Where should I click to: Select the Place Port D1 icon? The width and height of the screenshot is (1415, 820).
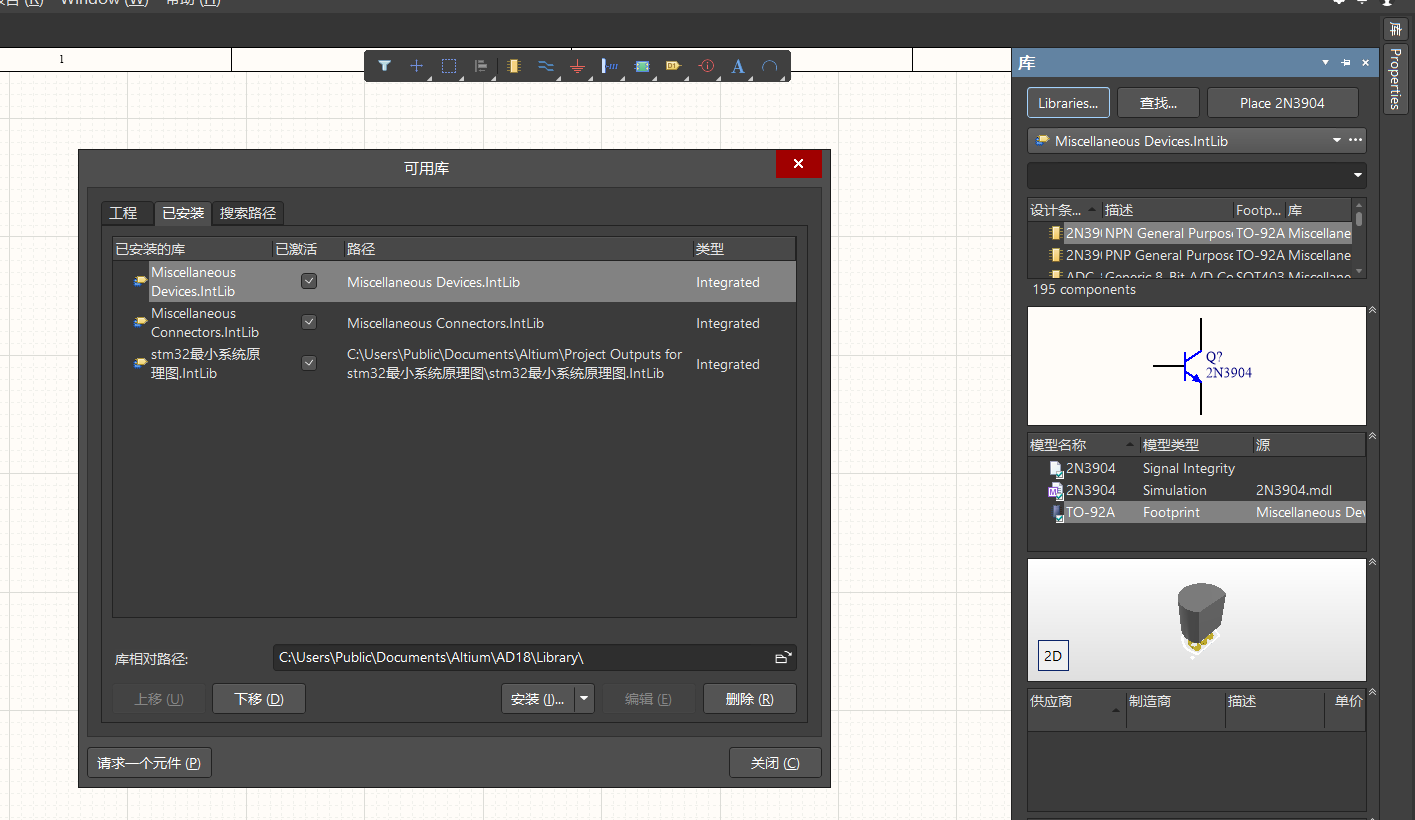(x=674, y=66)
